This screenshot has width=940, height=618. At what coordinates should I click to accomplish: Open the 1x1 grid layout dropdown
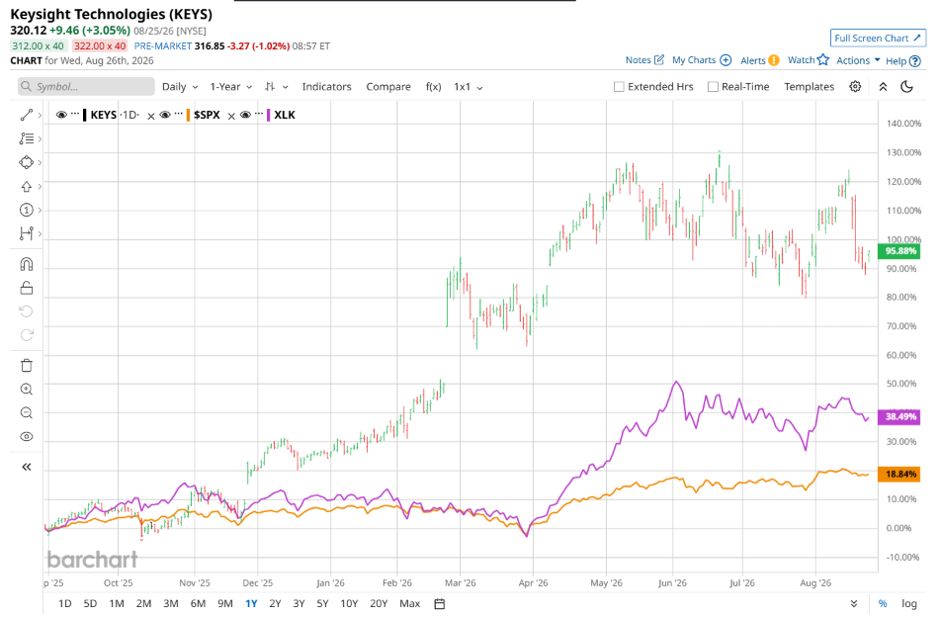tap(468, 87)
